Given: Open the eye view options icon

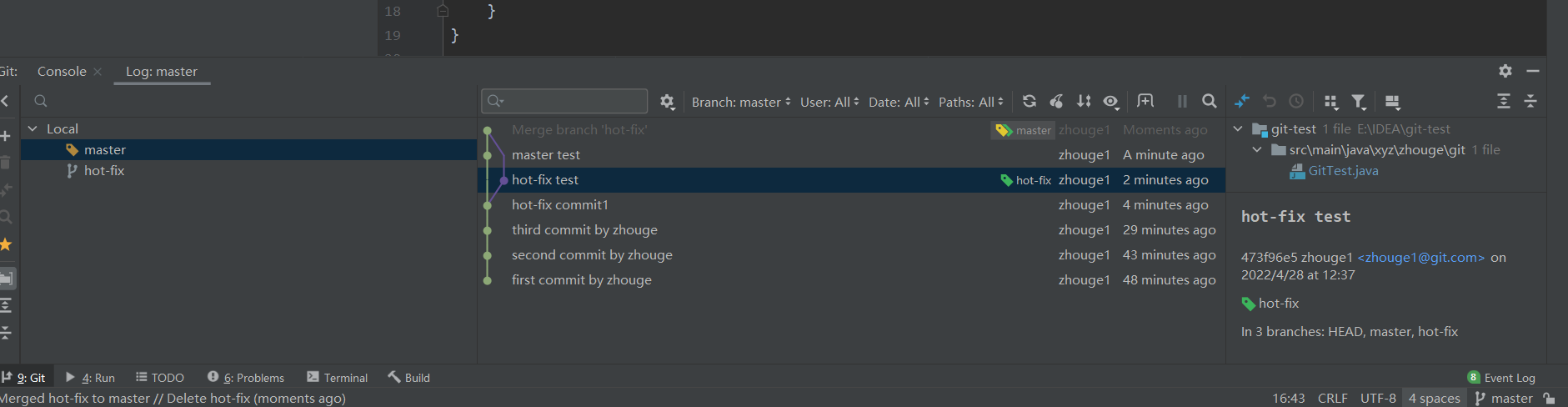Looking at the screenshot, I should click(1110, 101).
